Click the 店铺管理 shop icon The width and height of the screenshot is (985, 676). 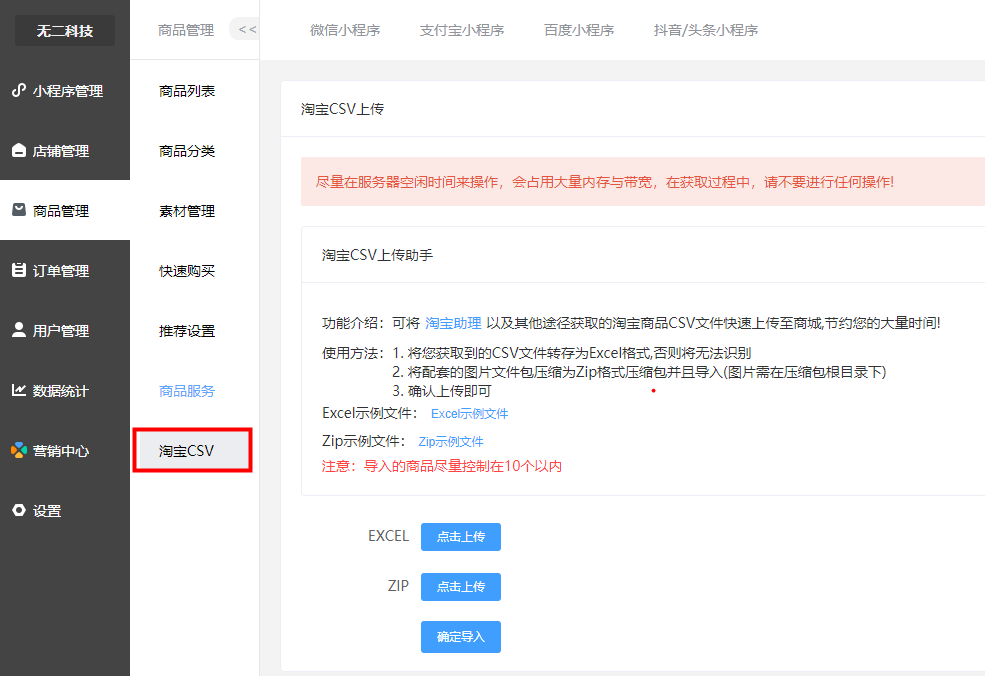tap(19, 151)
